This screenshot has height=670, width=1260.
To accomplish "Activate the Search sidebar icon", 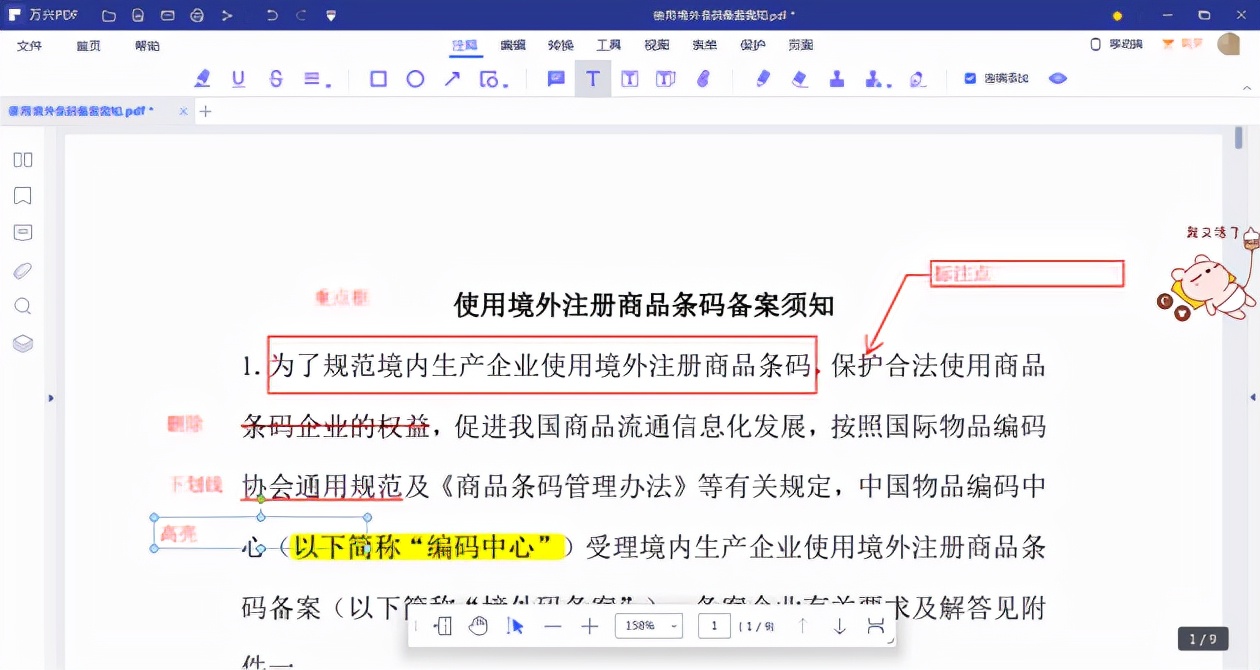I will point(22,306).
